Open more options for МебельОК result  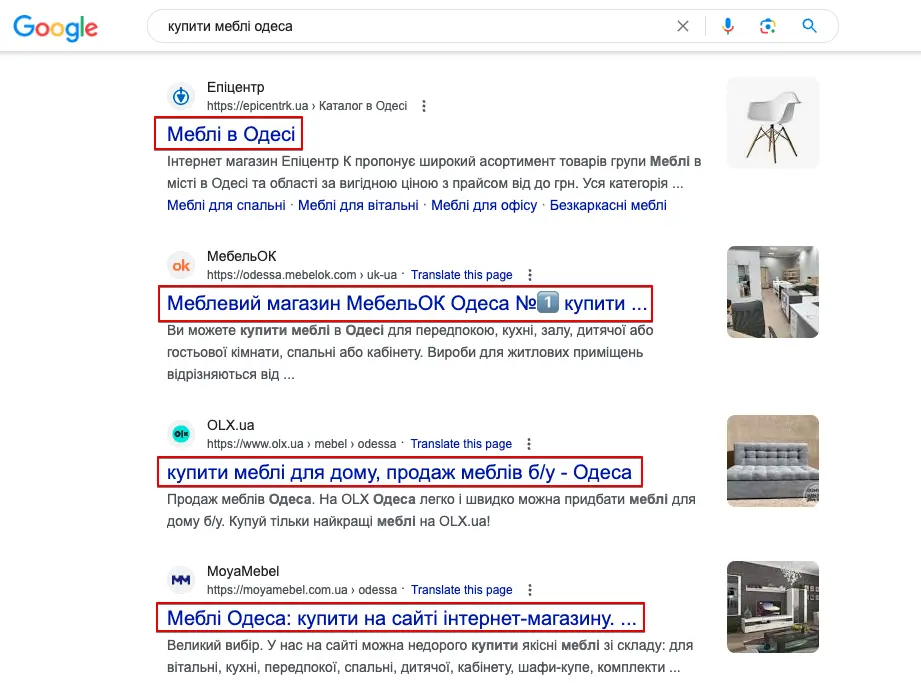529,275
